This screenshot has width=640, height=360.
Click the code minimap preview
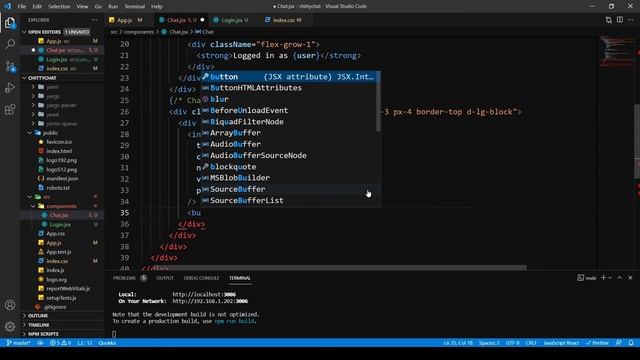tap(616, 51)
